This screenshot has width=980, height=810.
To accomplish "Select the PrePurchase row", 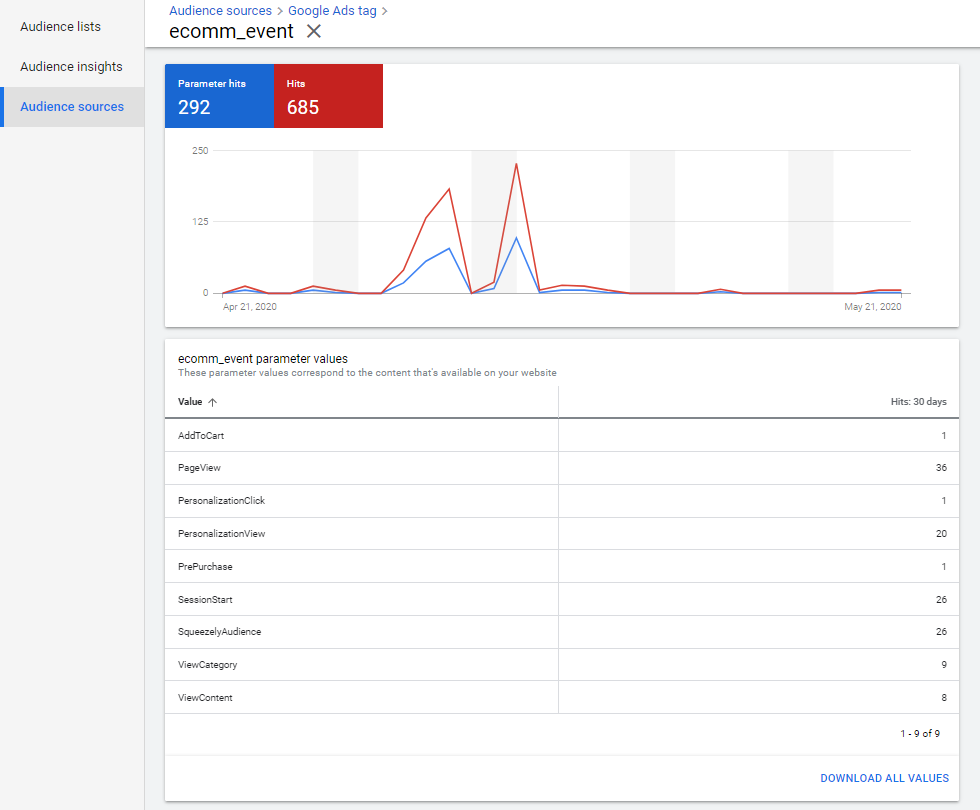I will (x=561, y=567).
